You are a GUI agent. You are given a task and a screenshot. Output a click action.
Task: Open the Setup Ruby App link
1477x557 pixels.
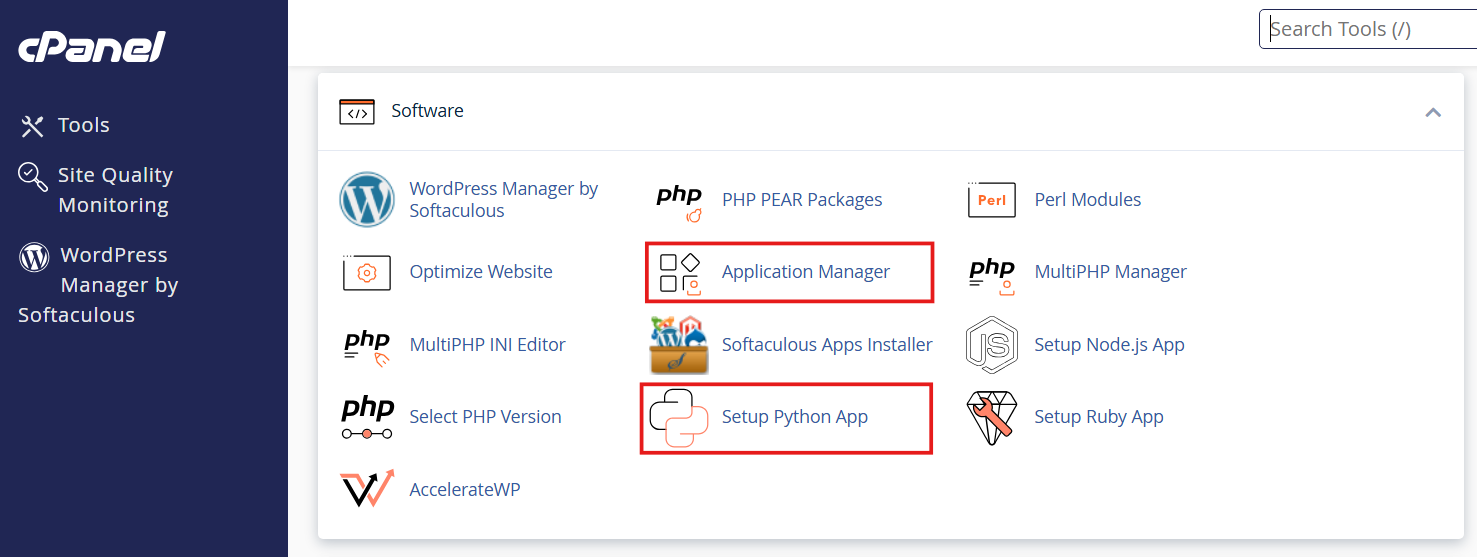1099,417
